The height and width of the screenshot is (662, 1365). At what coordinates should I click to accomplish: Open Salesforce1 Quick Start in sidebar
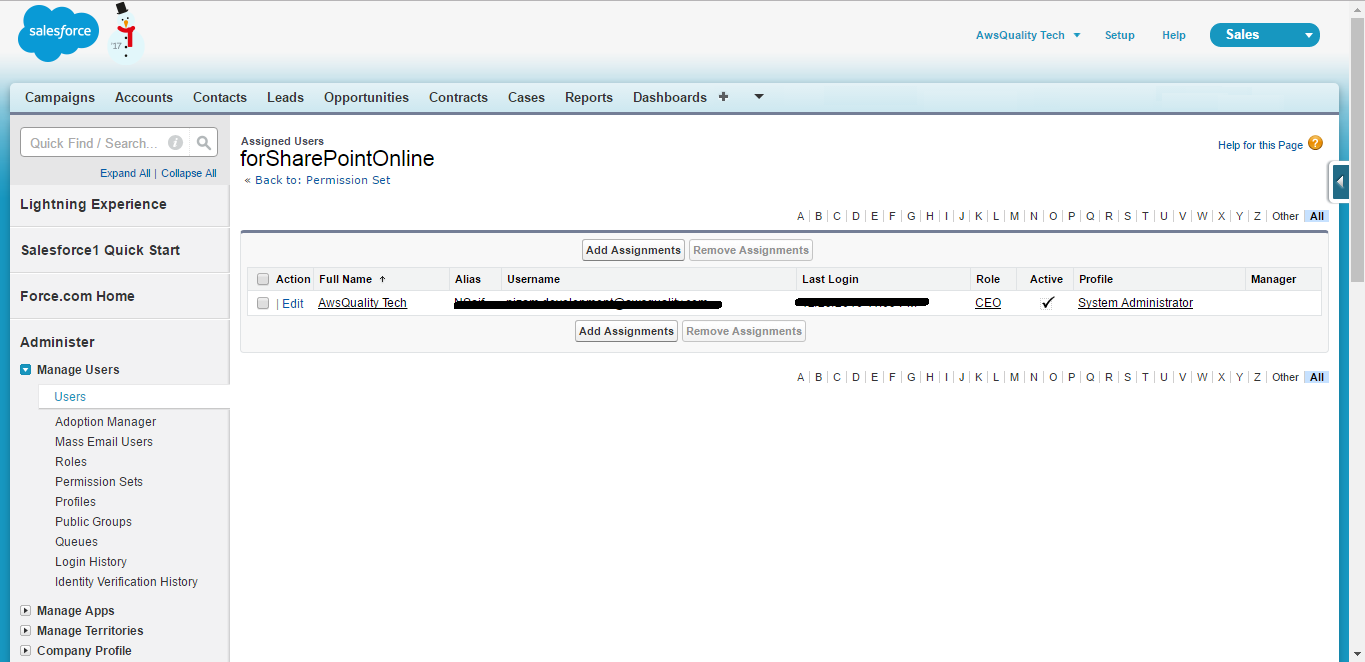100,250
